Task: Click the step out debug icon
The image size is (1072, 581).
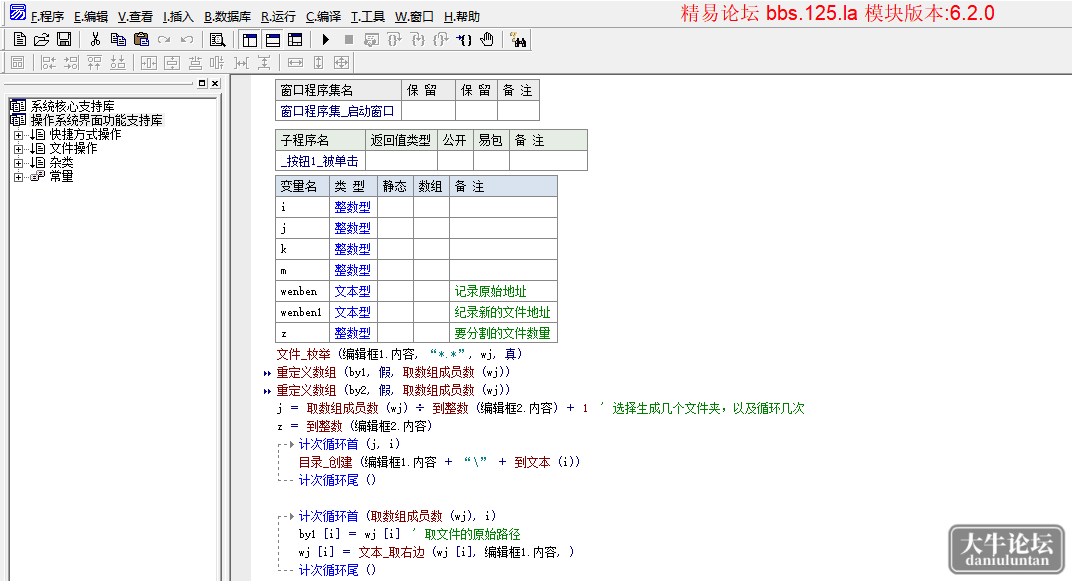Action: coord(441,40)
